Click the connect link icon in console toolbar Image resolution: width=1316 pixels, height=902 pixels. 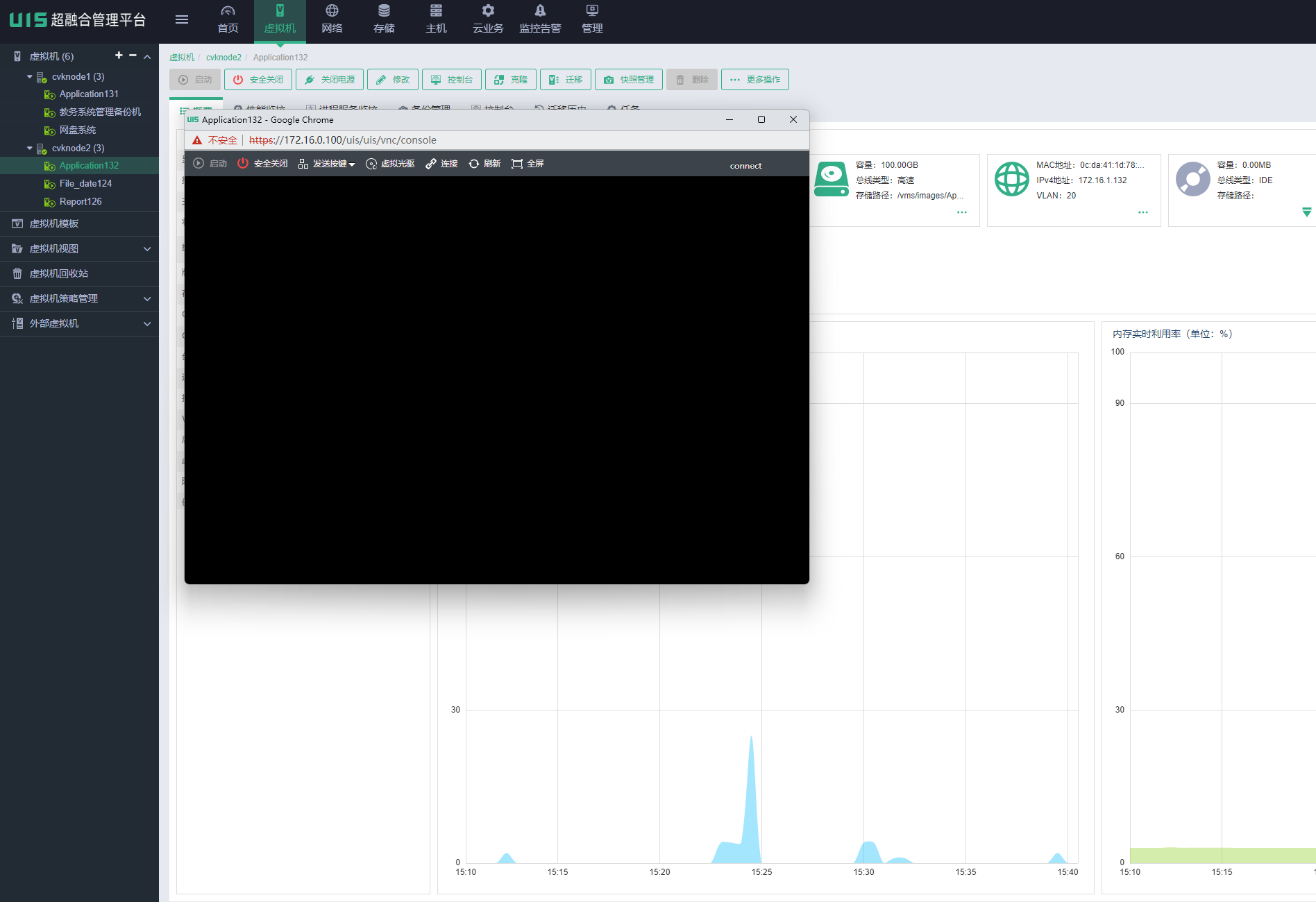tap(431, 164)
